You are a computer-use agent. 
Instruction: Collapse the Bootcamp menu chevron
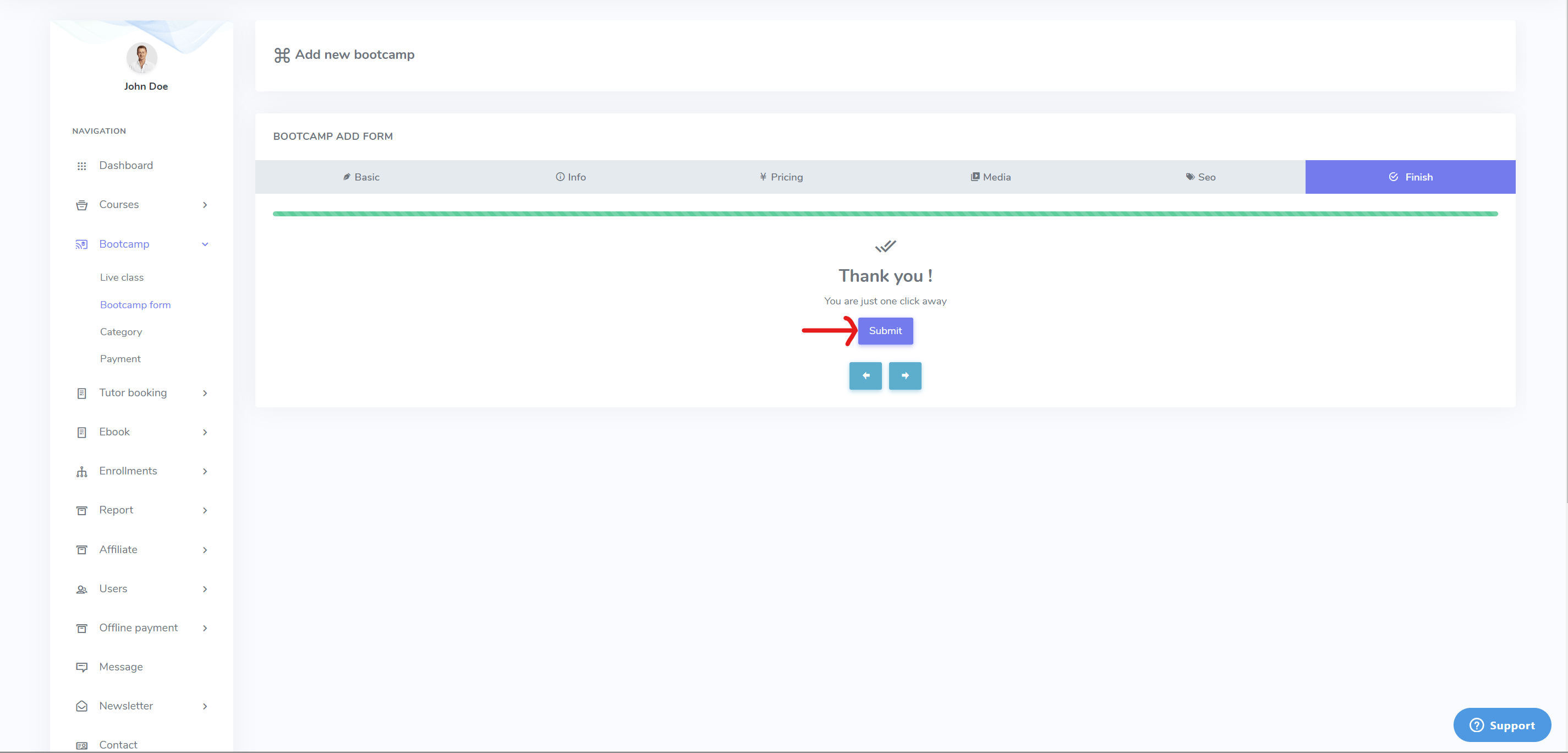[x=205, y=244]
